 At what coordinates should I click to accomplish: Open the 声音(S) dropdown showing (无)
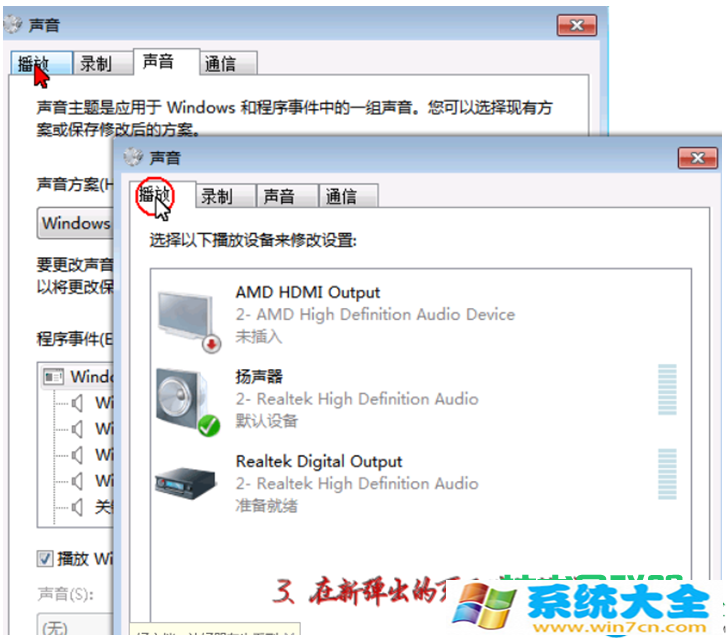(75, 625)
